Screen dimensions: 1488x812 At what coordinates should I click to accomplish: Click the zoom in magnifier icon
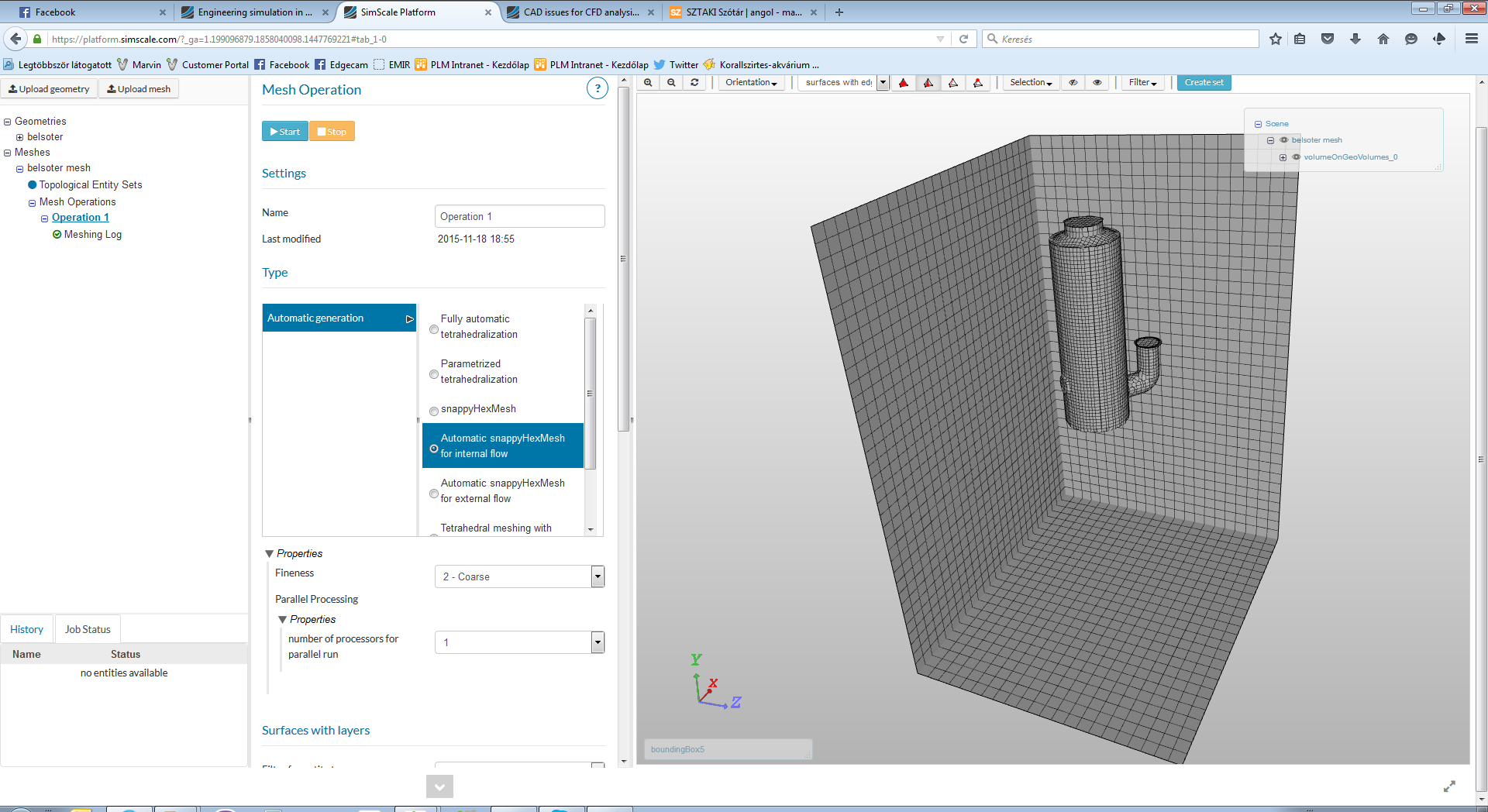[648, 83]
